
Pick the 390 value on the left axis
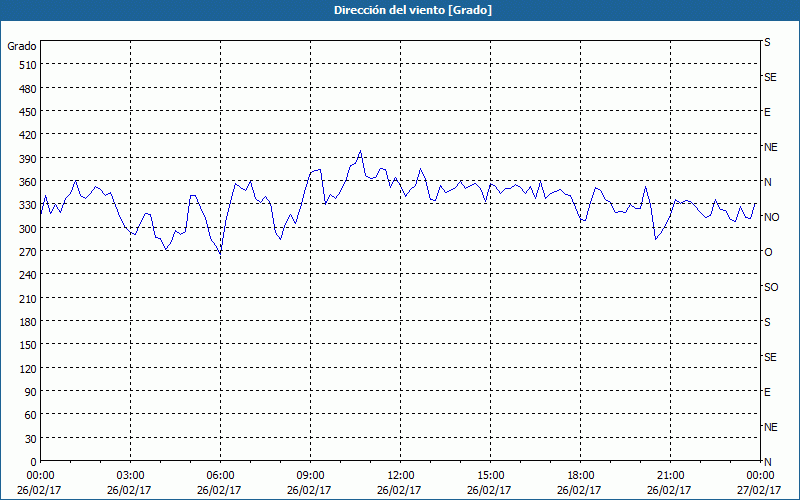click(x=29, y=159)
